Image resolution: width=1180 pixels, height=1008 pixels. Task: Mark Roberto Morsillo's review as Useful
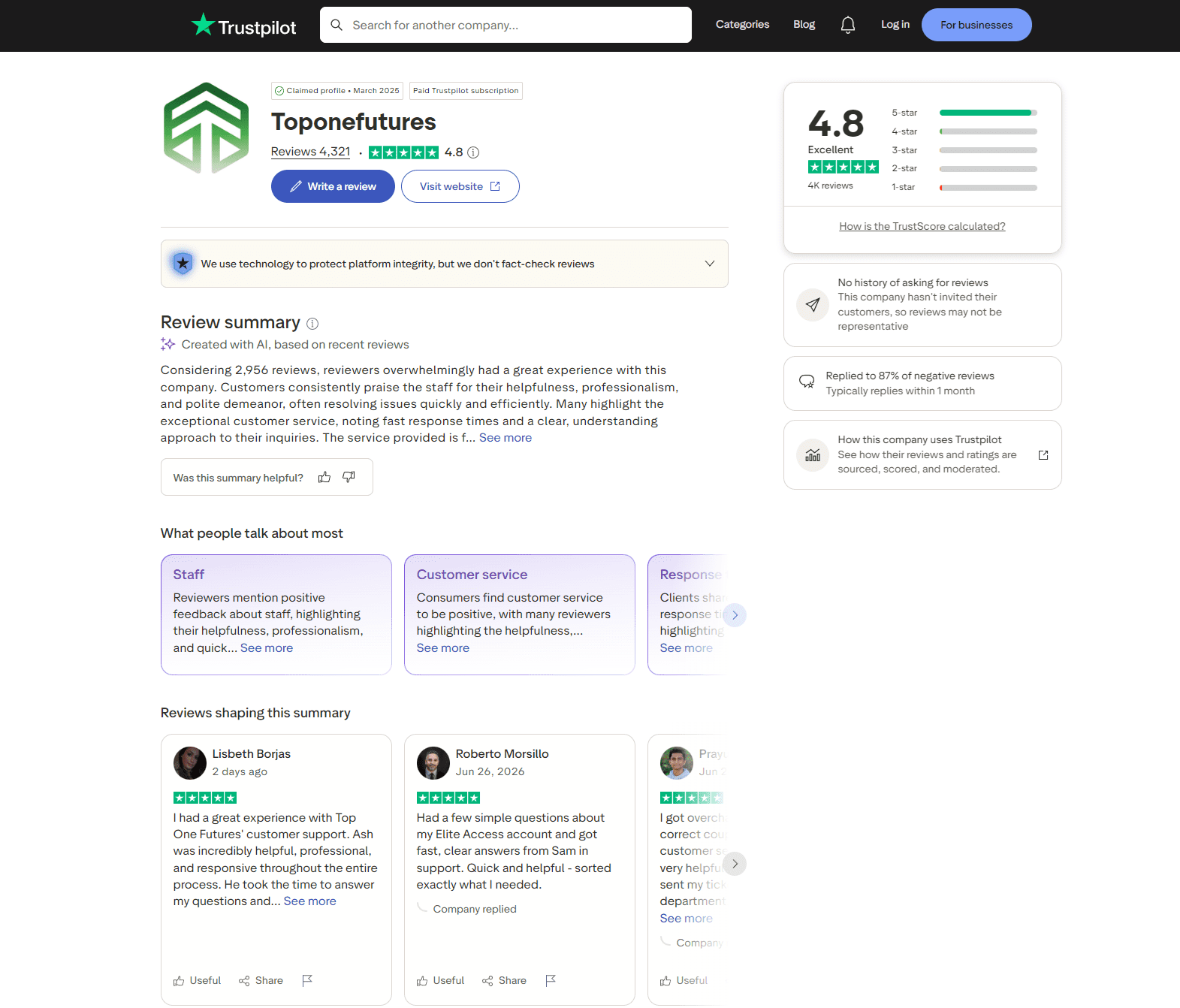tap(440, 980)
